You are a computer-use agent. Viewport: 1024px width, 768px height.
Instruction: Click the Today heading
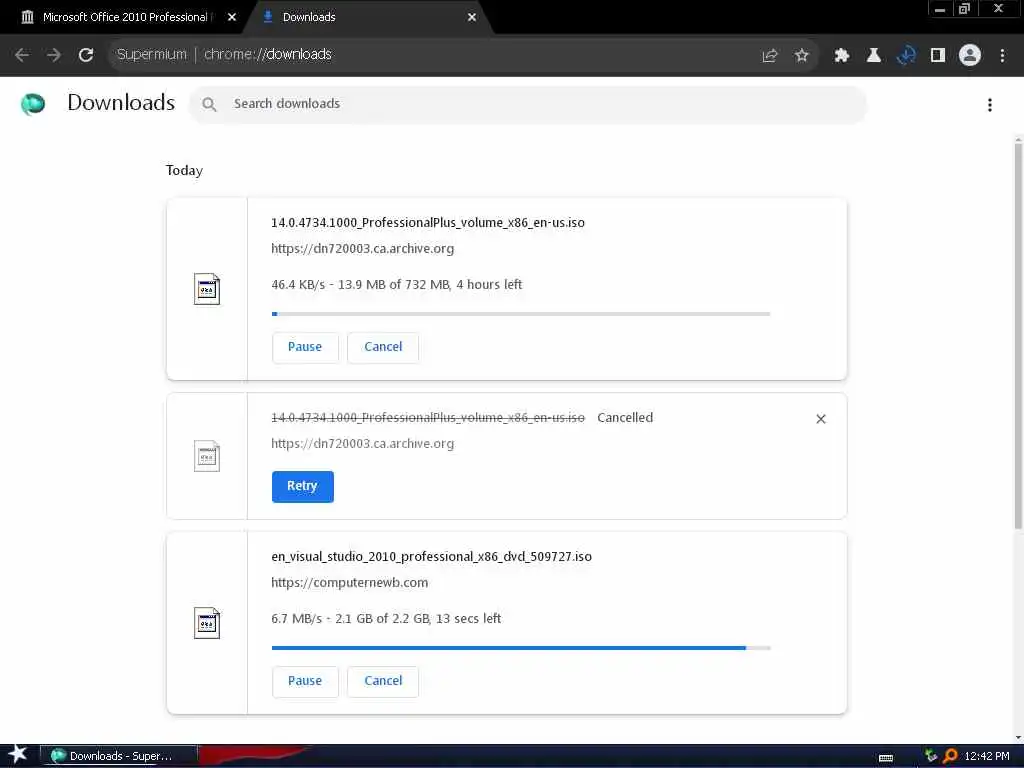point(184,170)
